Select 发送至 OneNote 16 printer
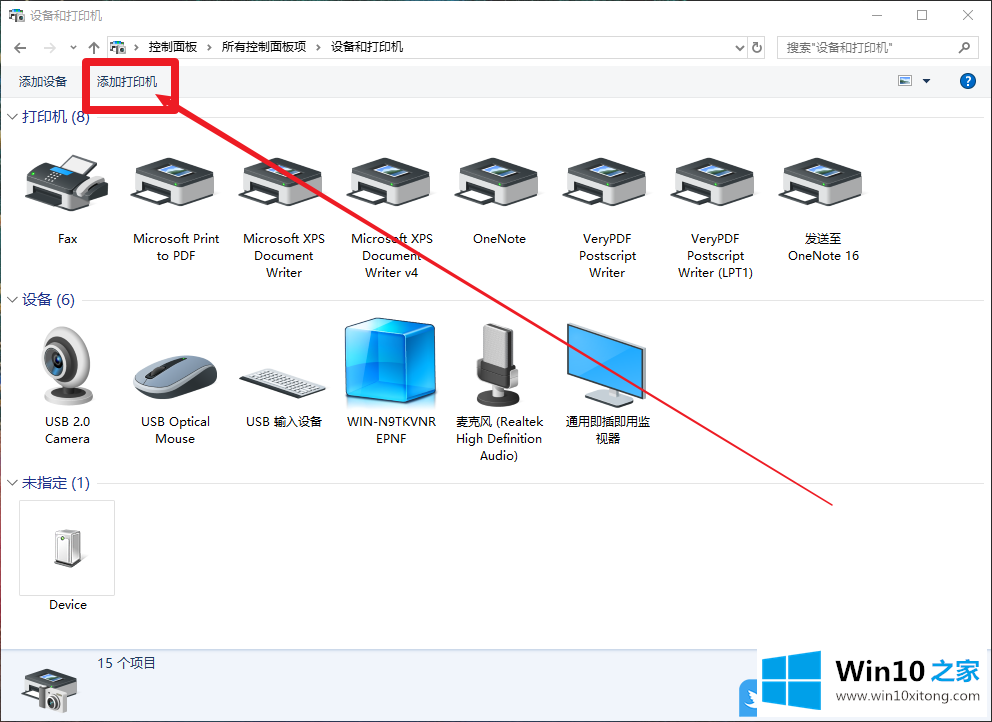This screenshot has width=992, height=722. [822, 183]
